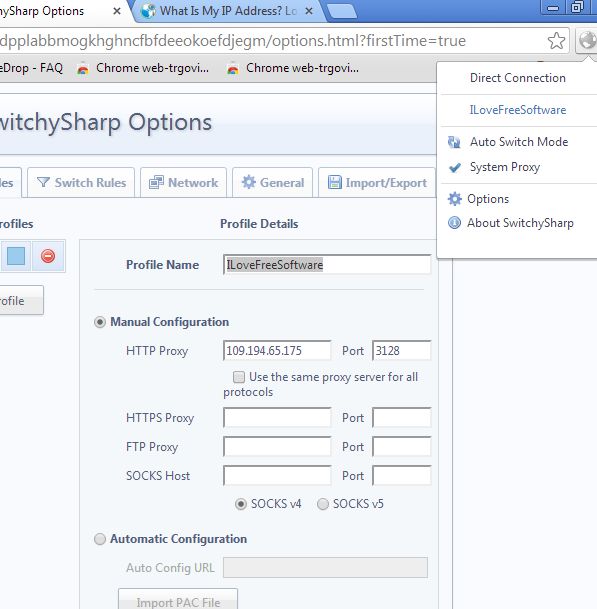This screenshot has height=609, width=597.
Task: Choose SOCKS v5 radio button
Action: [323, 504]
